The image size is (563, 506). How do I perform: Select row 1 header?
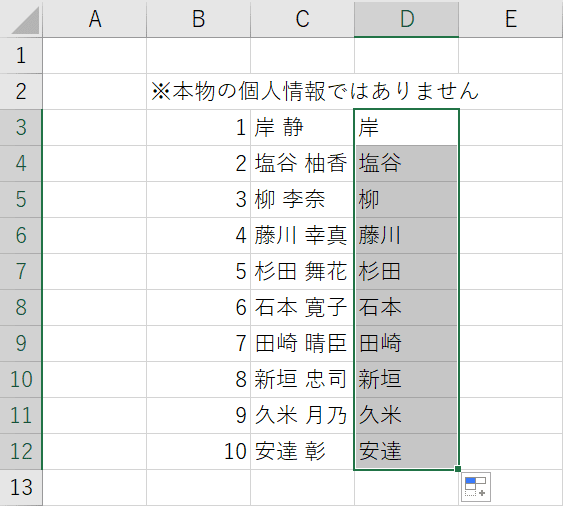21,56
